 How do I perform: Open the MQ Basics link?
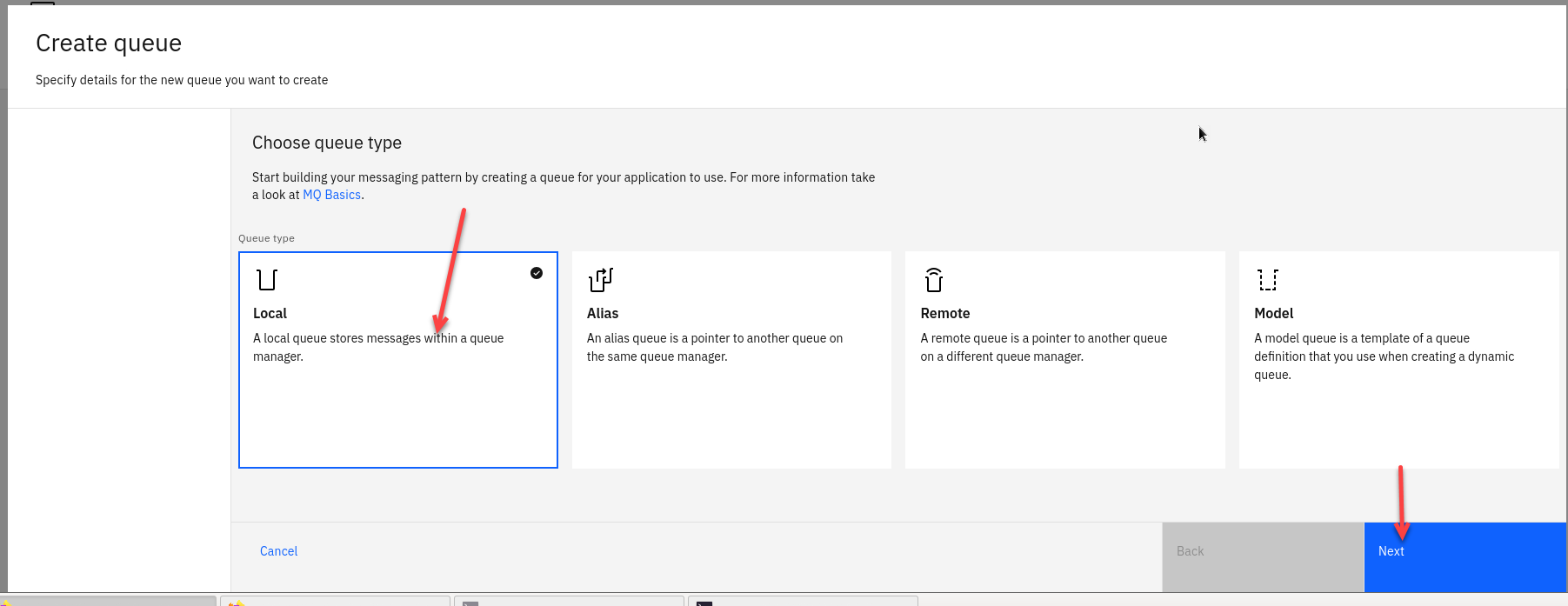click(x=331, y=195)
